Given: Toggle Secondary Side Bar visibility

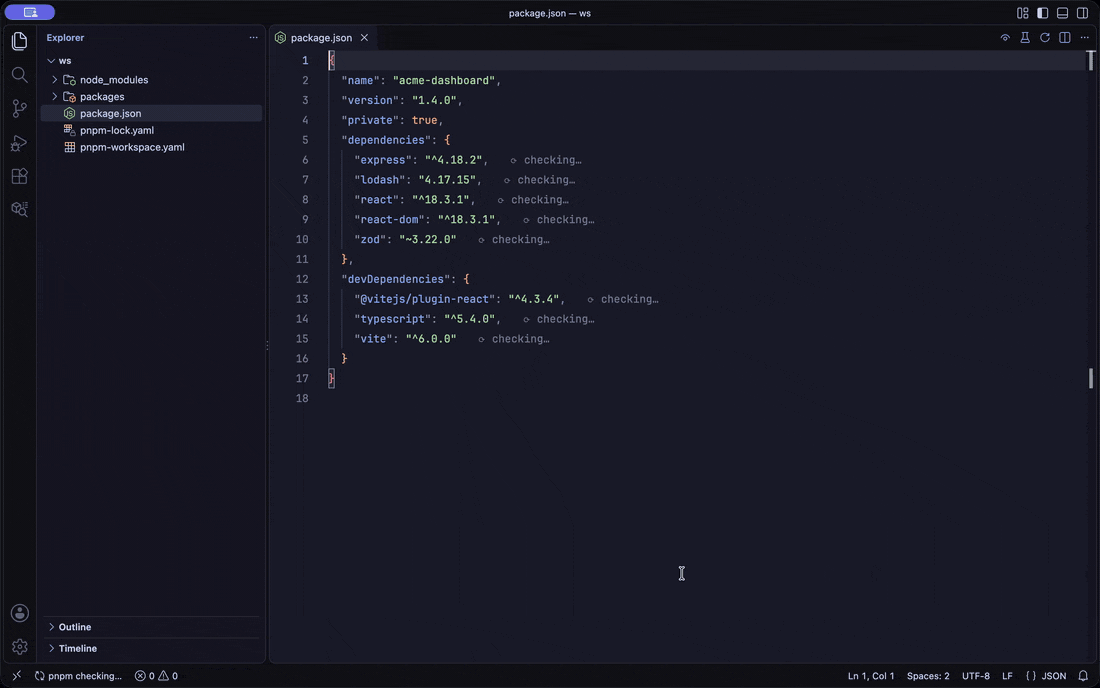Looking at the screenshot, I should click(x=1082, y=13).
